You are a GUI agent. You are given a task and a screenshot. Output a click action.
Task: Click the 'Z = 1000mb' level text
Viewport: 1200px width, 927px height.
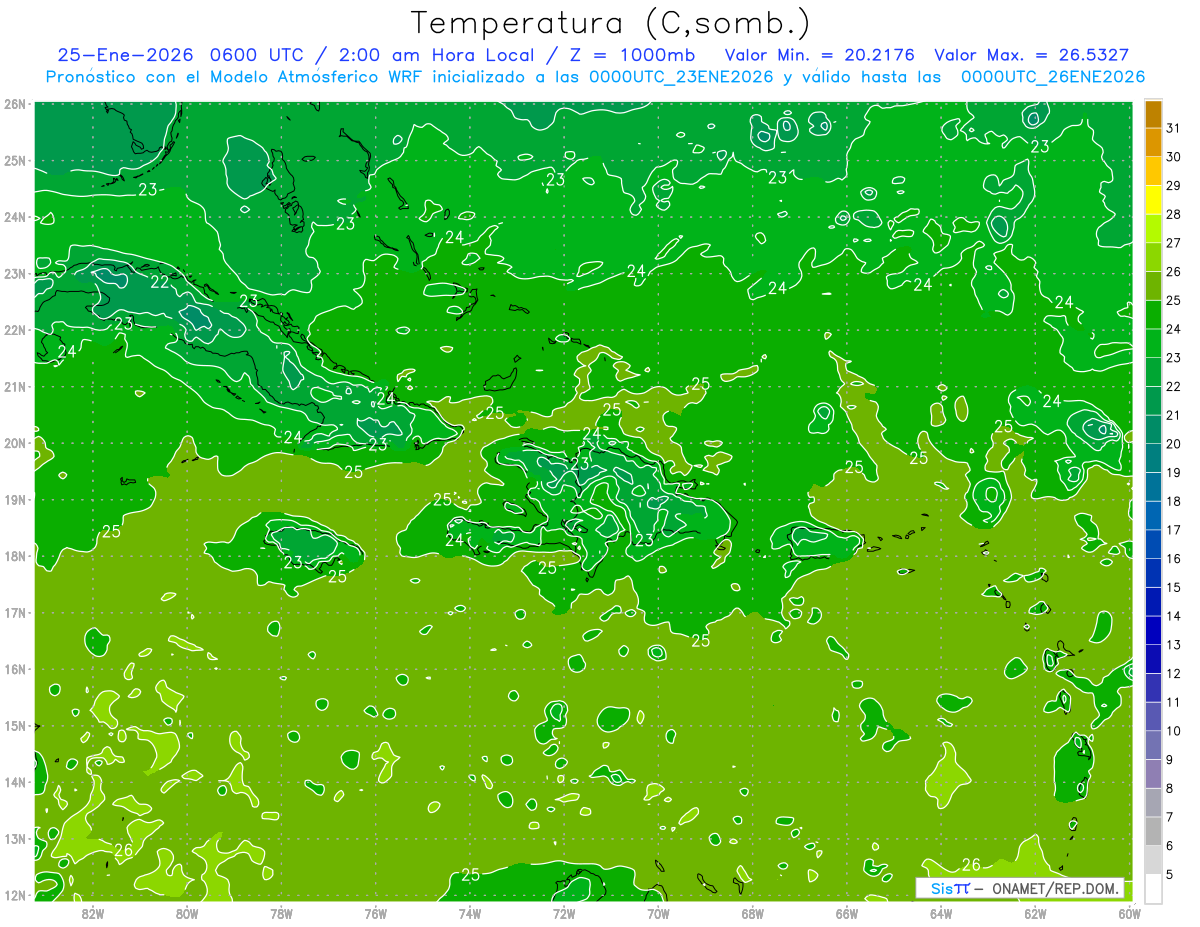click(634, 55)
